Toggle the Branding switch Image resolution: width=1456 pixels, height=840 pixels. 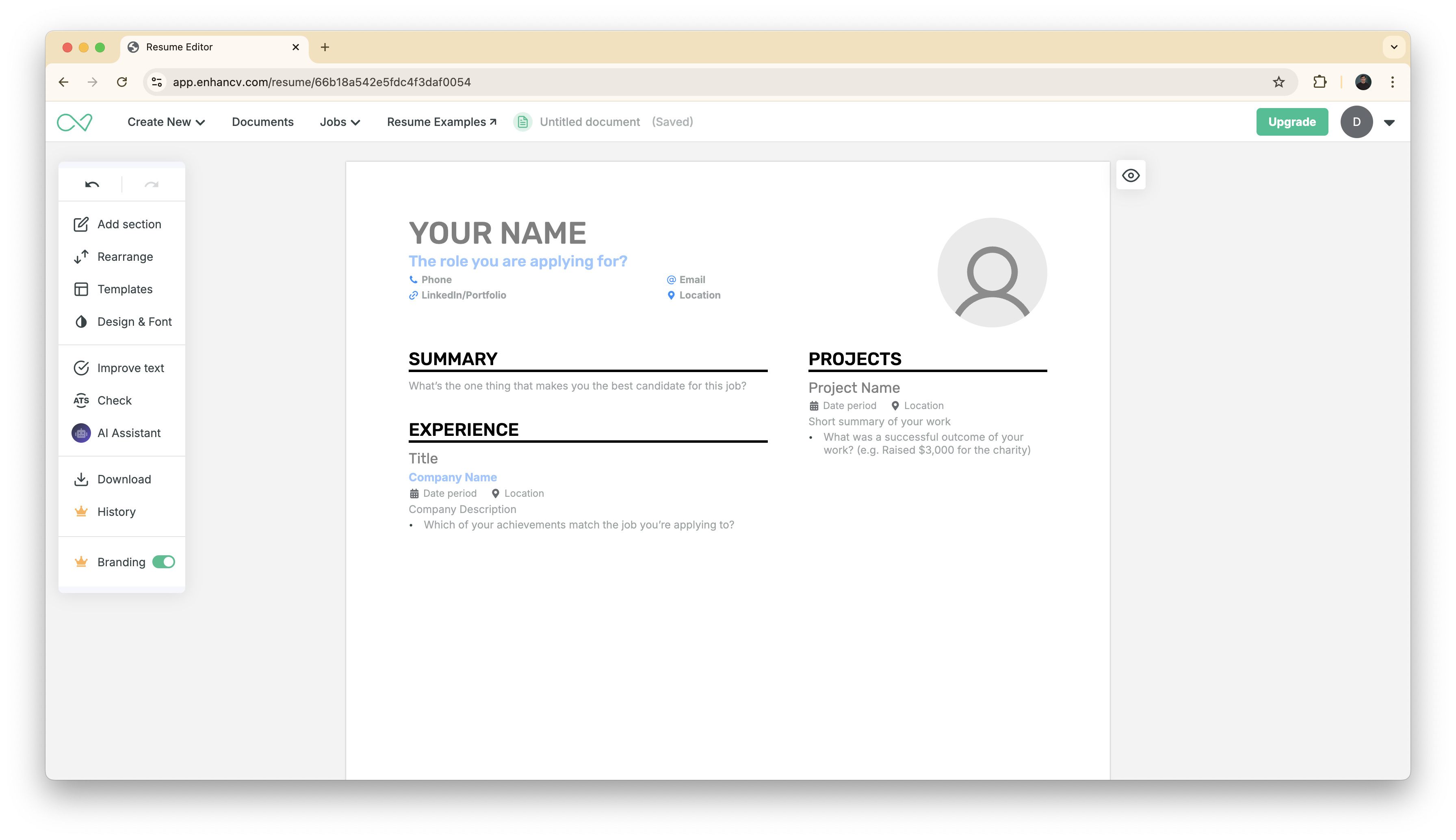[164, 562]
